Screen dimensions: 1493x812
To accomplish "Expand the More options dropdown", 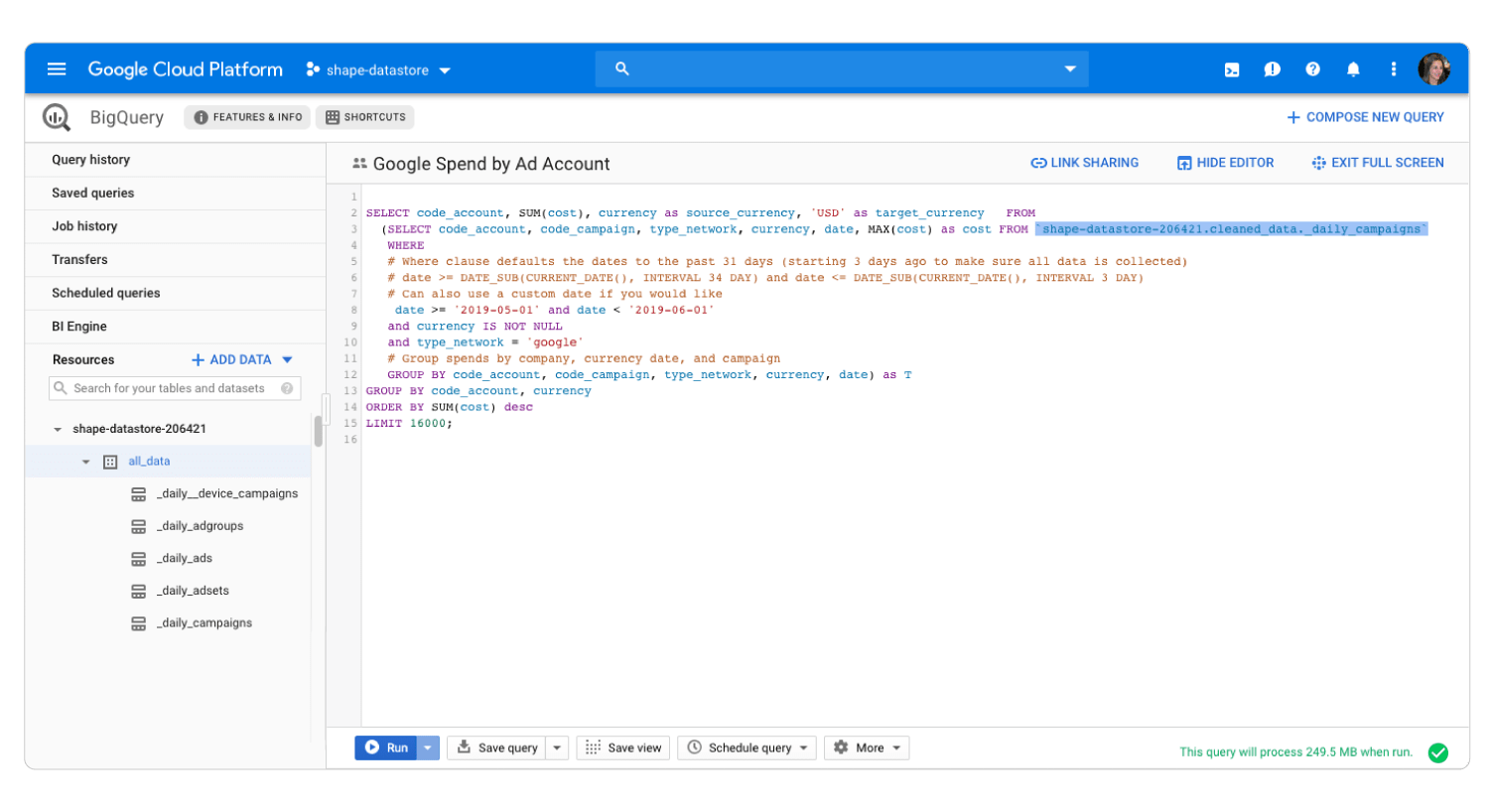I will [867, 747].
